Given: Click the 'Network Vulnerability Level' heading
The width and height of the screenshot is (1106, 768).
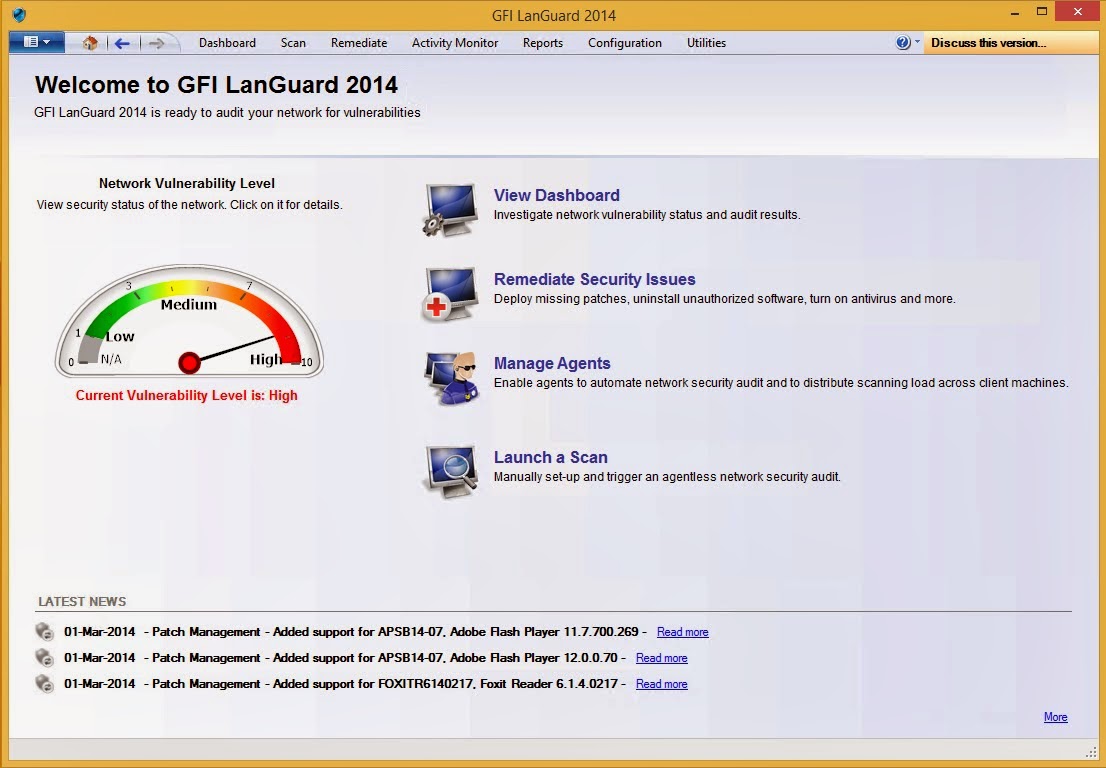Looking at the screenshot, I should coord(187,183).
